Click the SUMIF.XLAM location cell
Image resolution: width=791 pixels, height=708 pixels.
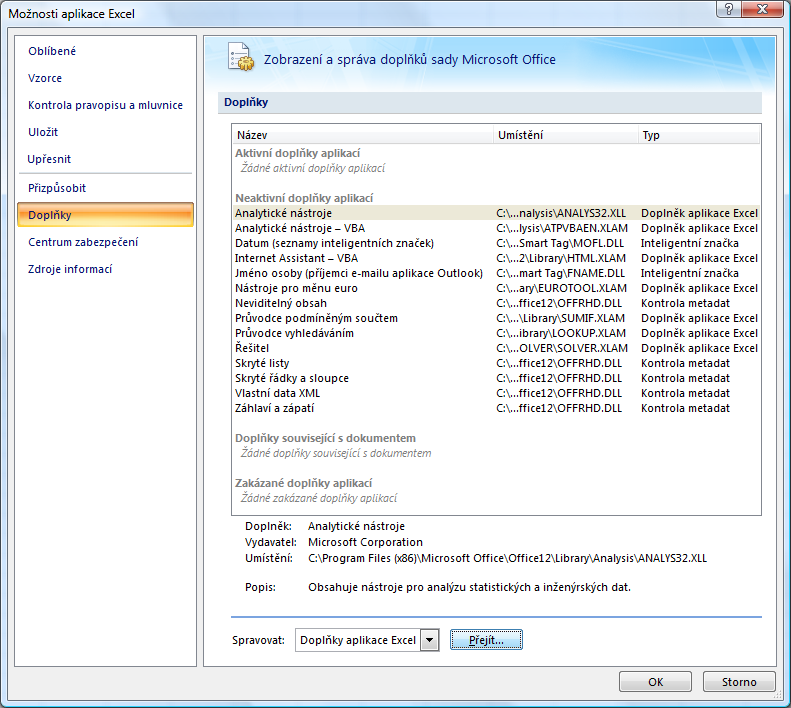[x=560, y=318]
